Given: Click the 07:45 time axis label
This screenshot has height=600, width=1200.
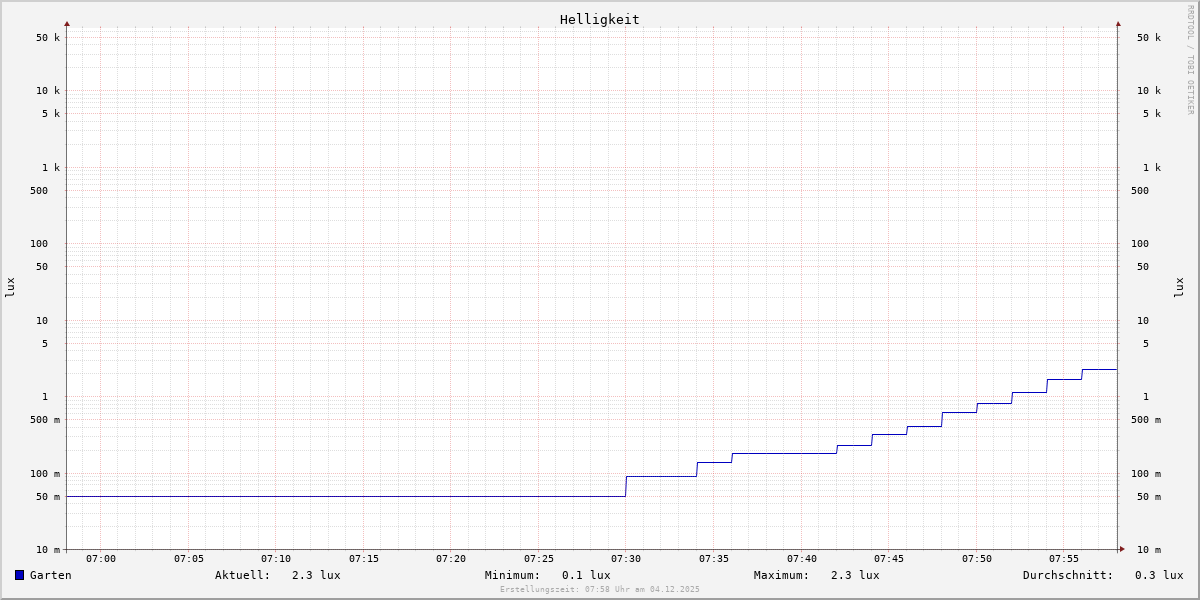Looking at the screenshot, I should 889,559.
